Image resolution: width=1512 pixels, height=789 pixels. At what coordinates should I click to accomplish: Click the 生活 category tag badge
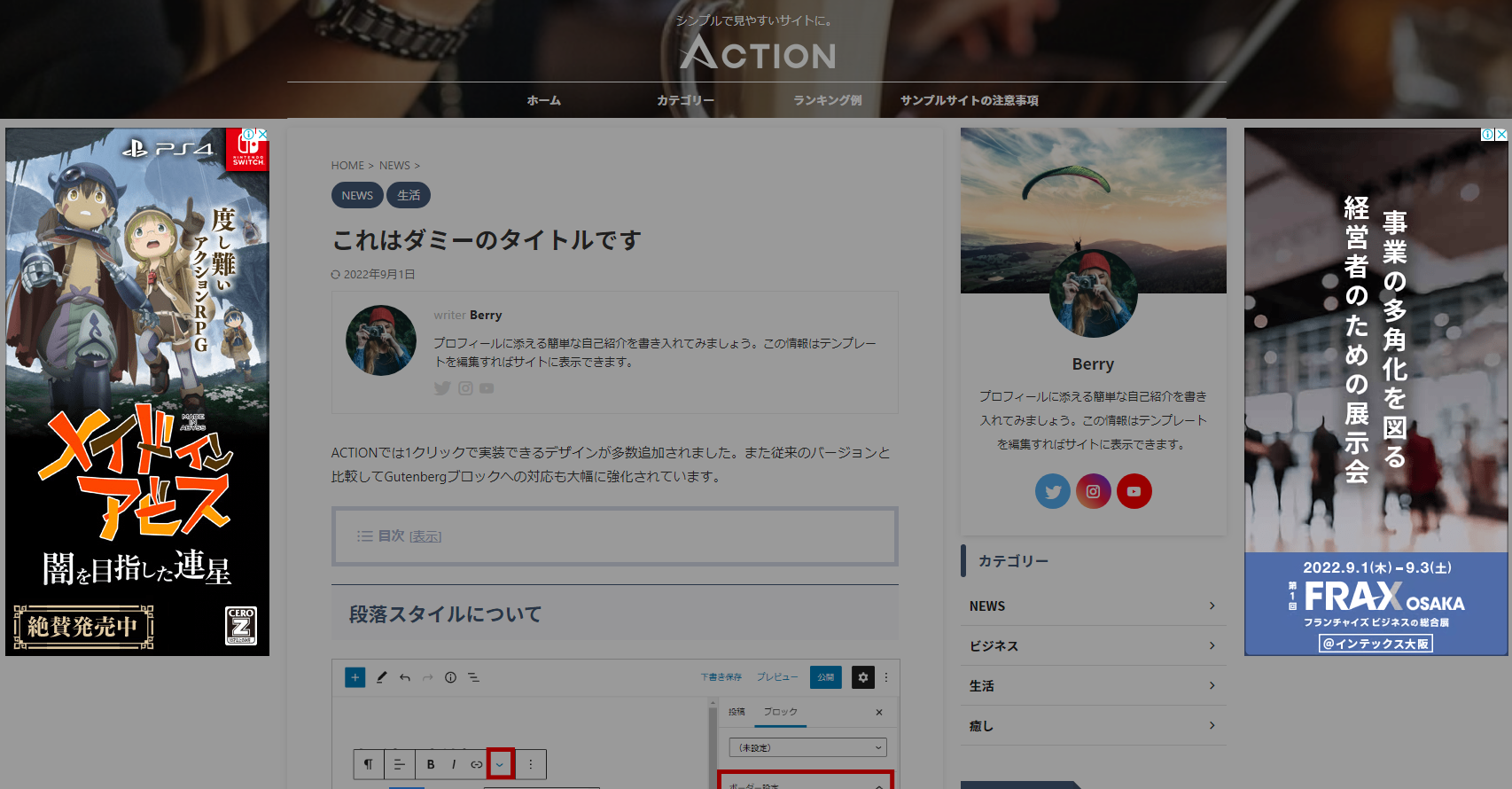click(x=409, y=195)
